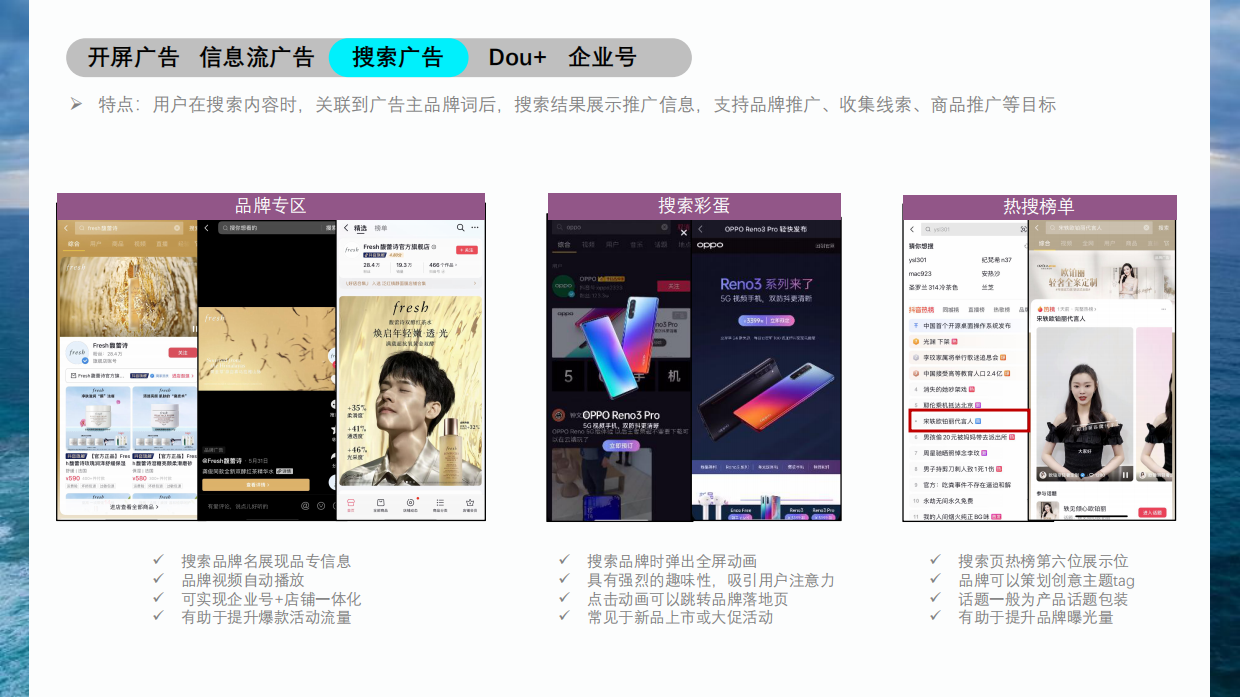Open 宋轶欧铂丽代言人 hot search entry
This screenshot has height=697, width=1240.
coord(950,421)
